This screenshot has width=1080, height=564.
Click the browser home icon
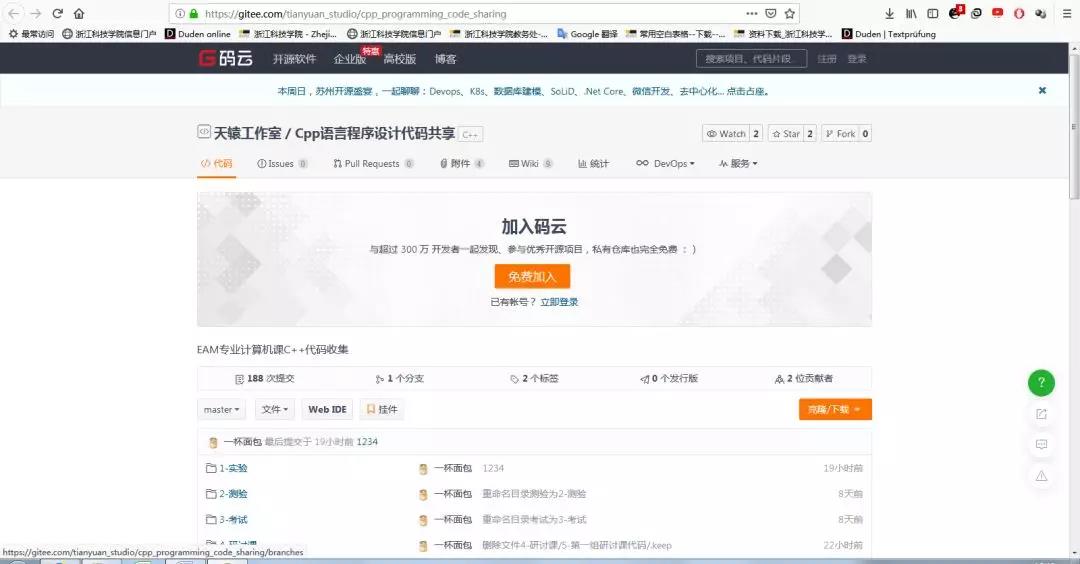(x=79, y=14)
